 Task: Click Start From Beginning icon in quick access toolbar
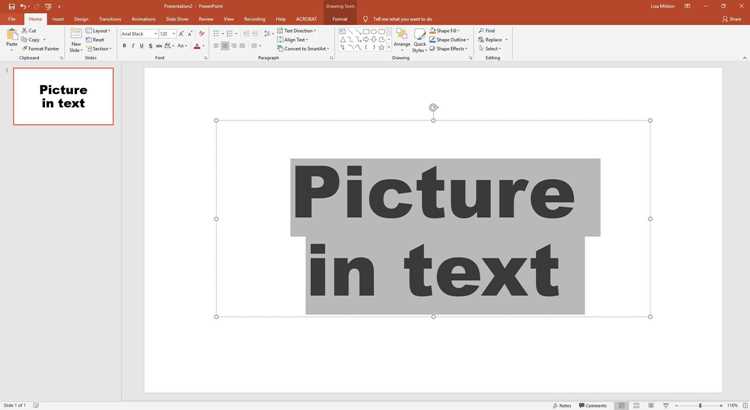(48, 6)
